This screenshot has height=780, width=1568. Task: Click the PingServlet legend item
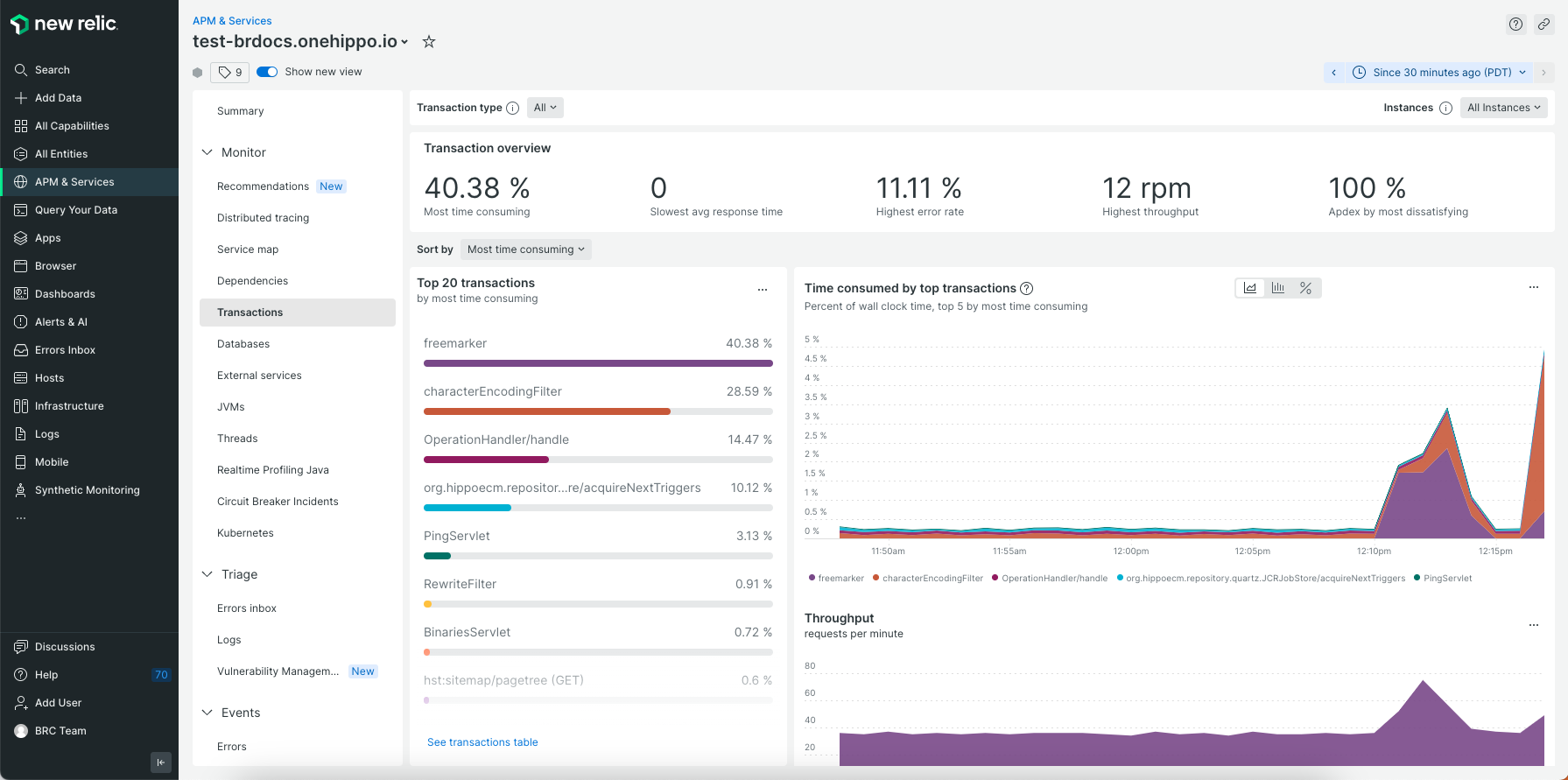point(1443,579)
